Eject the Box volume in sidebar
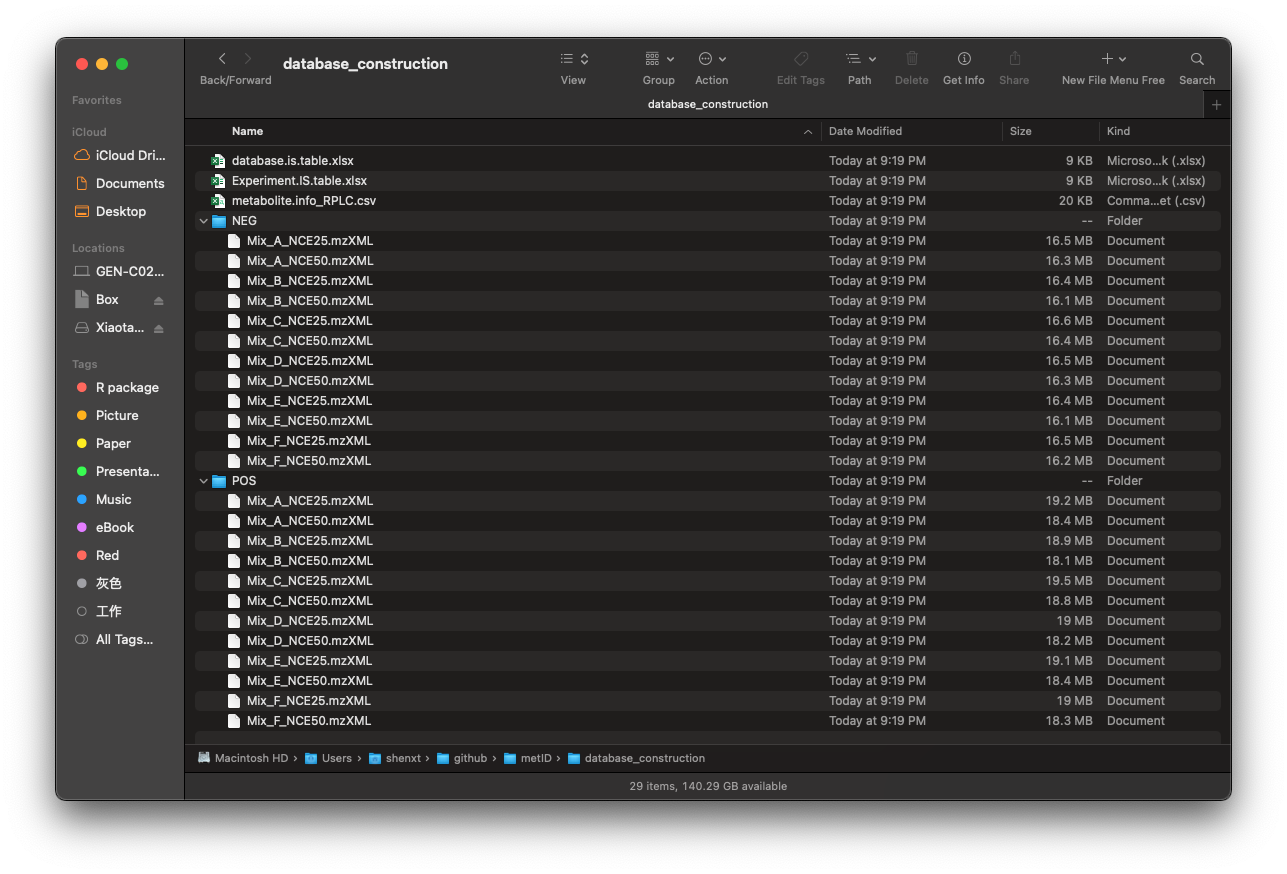Screen dimensions: 1287x874 coord(158,300)
